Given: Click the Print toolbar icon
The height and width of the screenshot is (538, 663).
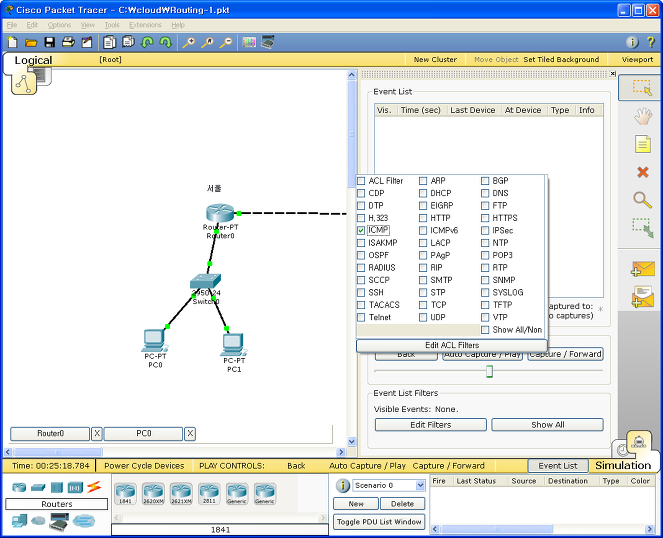Looking at the screenshot, I should 68,42.
